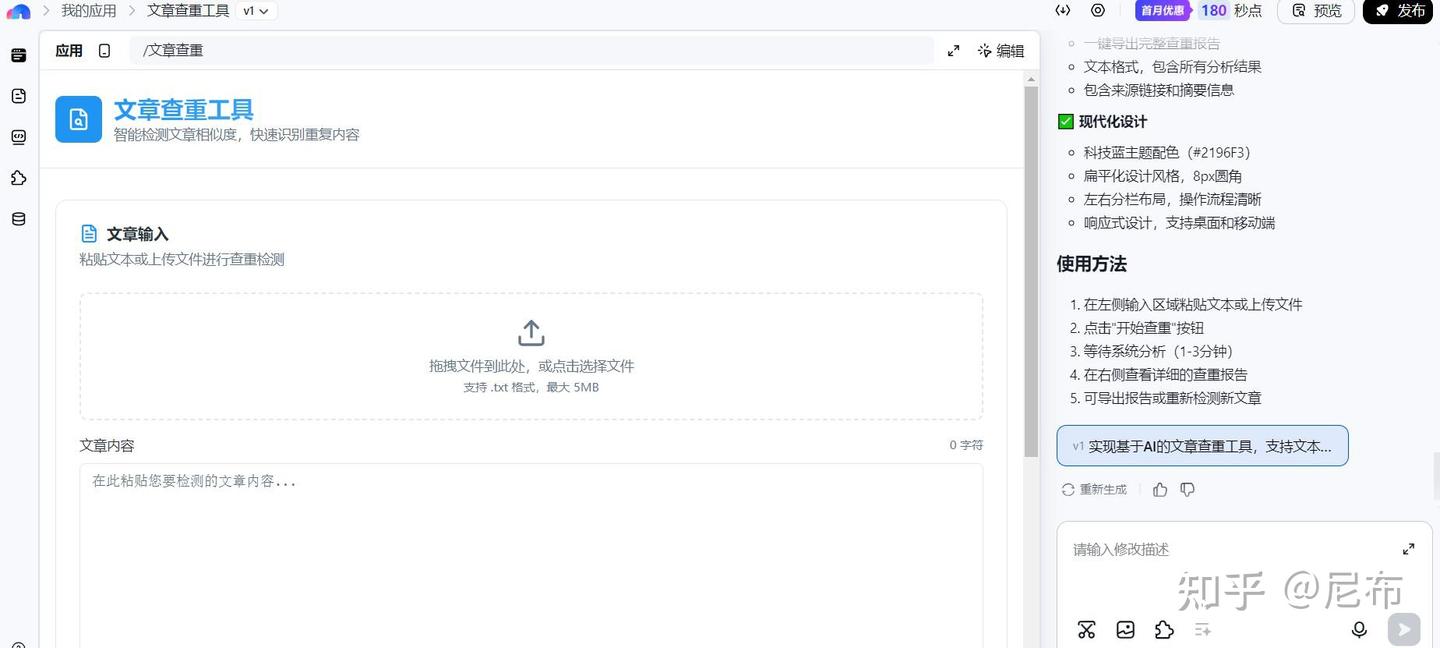Viewport: 1440px width, 648px height.
Task: Expand the v1 prompt pill in right panel
Action: pyautogui.click(x=1202, y=446)
